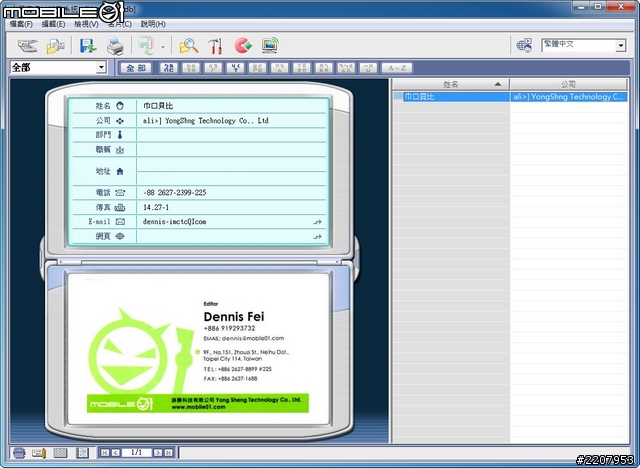Go to next card navigation button
This screenshot has width=640, height=468.
pos(158,452)
